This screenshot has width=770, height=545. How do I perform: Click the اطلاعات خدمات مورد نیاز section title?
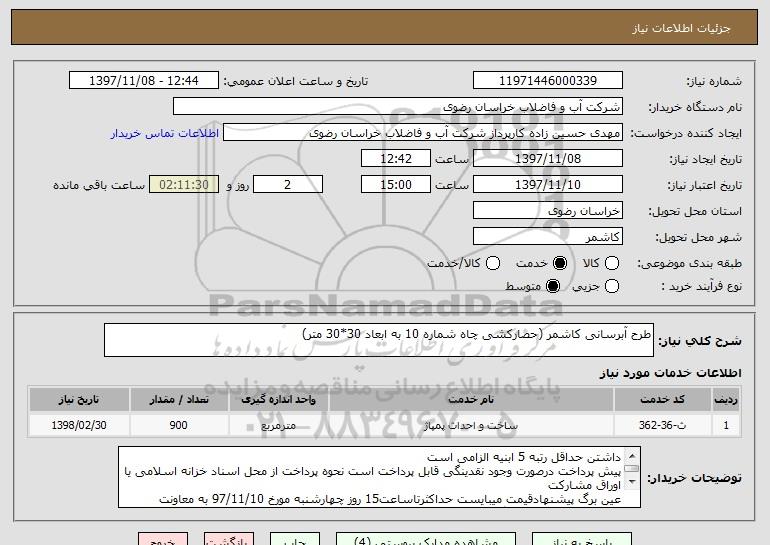point(670,373)
